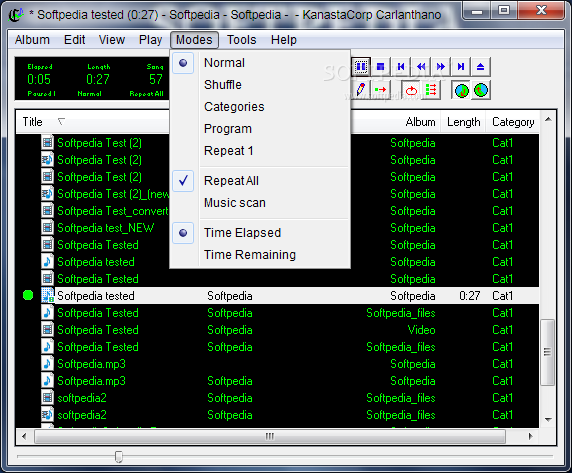Open the Album menu
Screen dimensions: 572x473
pos(32,40)
